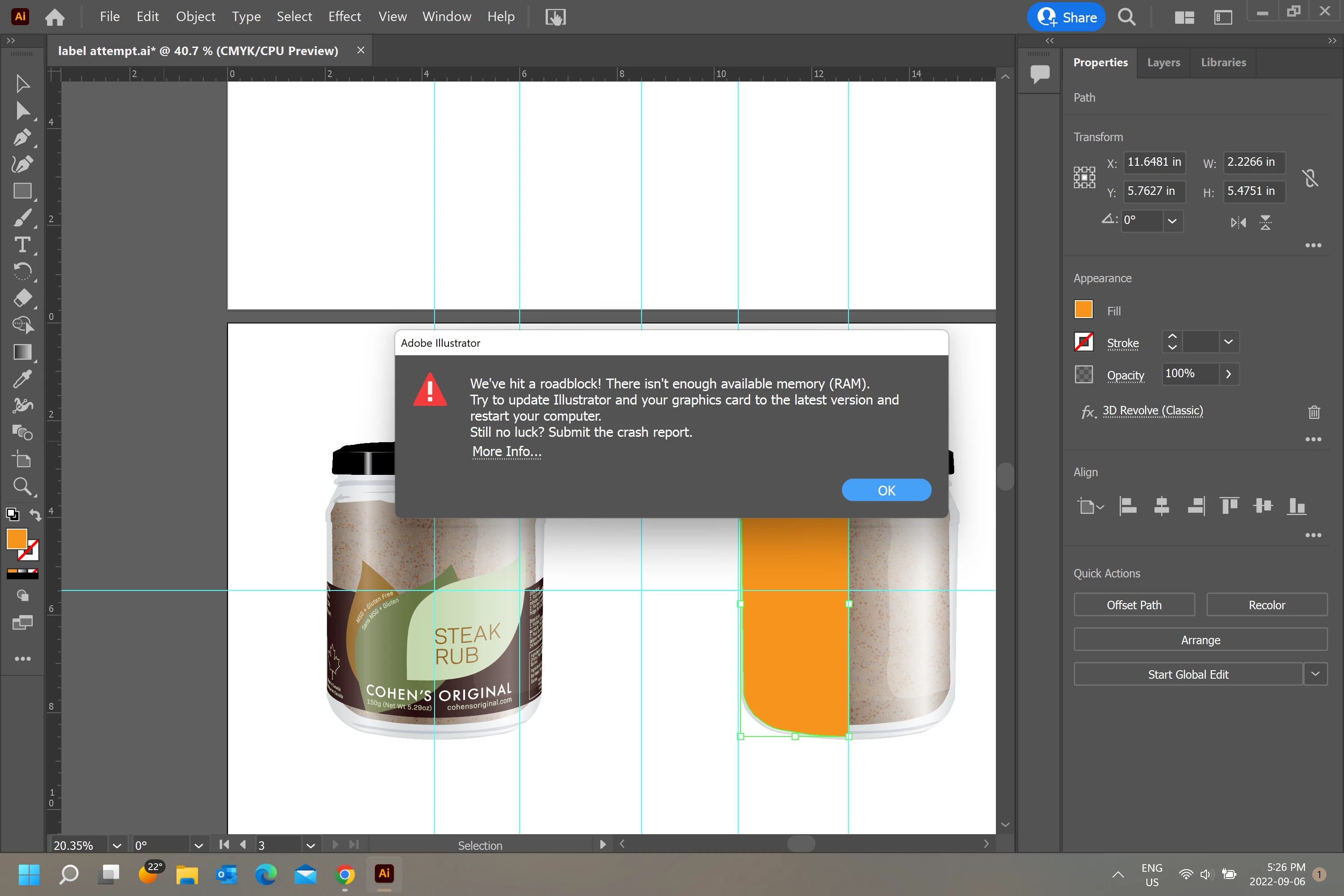The image size is (1344, 896).
Task: Open the Effect menu
Action: (344, 17)
